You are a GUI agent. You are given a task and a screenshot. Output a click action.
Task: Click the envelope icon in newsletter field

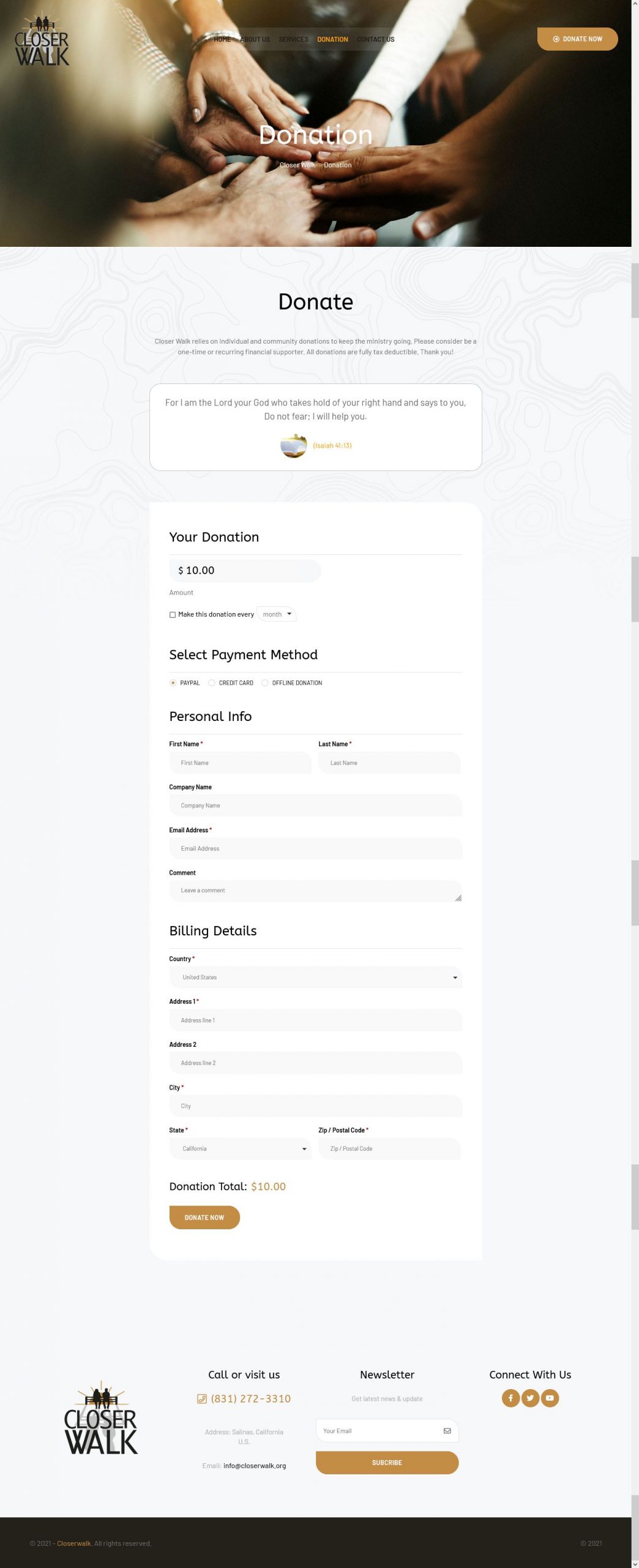click(447, 1431)
